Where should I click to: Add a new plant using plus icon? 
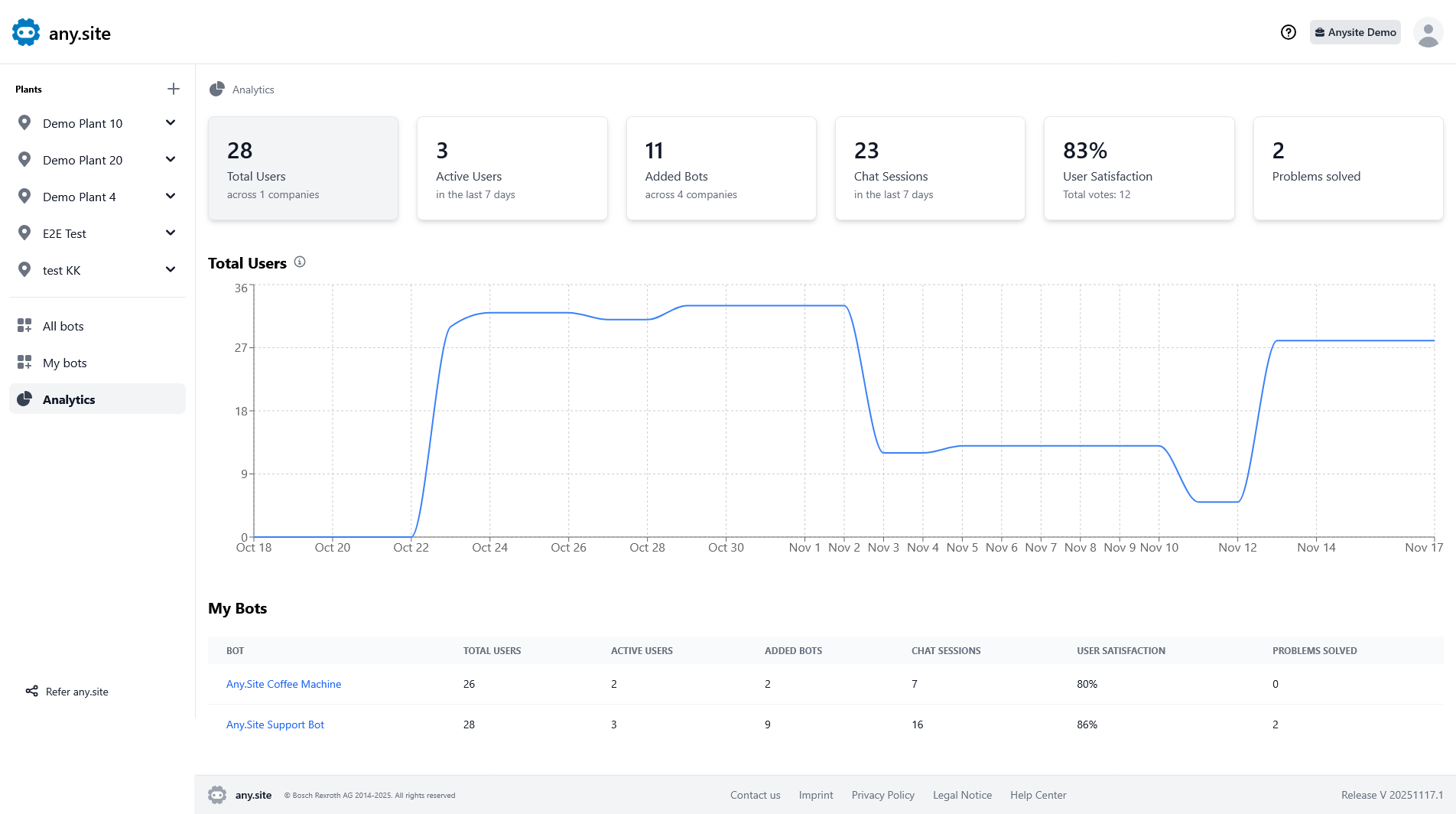[x=174, y=89]
